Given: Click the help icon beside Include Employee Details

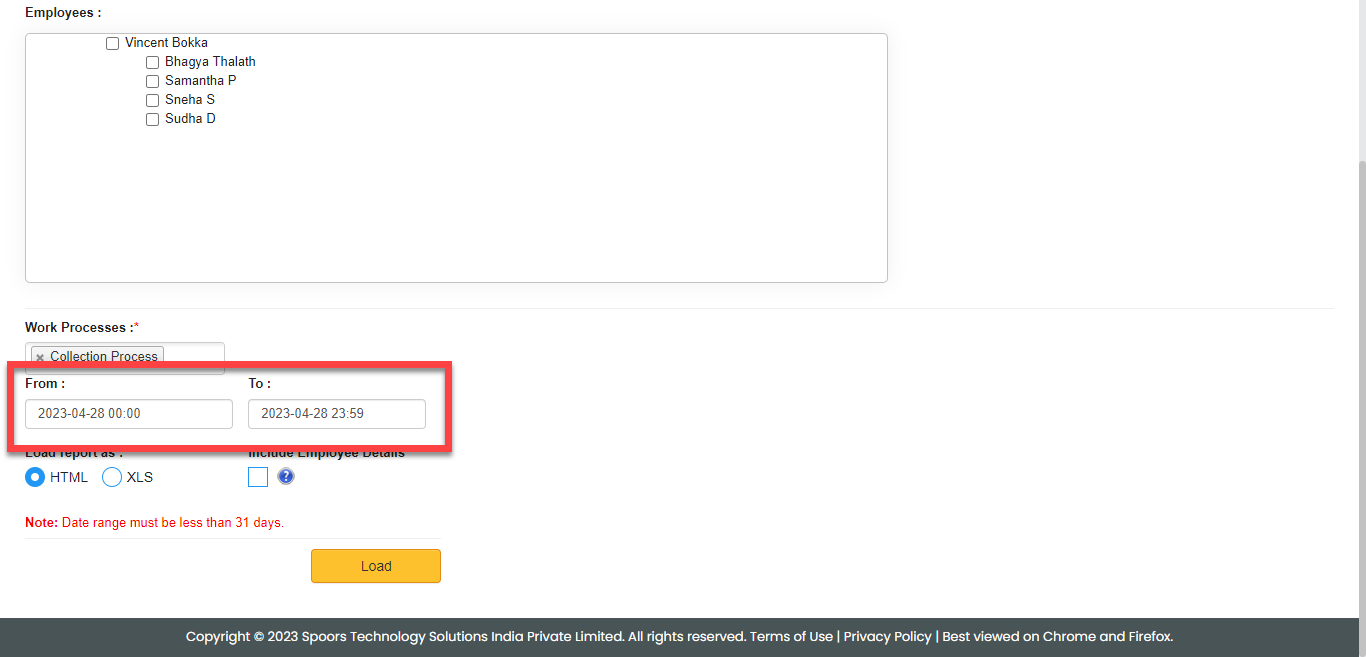Looking at the screenshot, I should coord(286,477).
